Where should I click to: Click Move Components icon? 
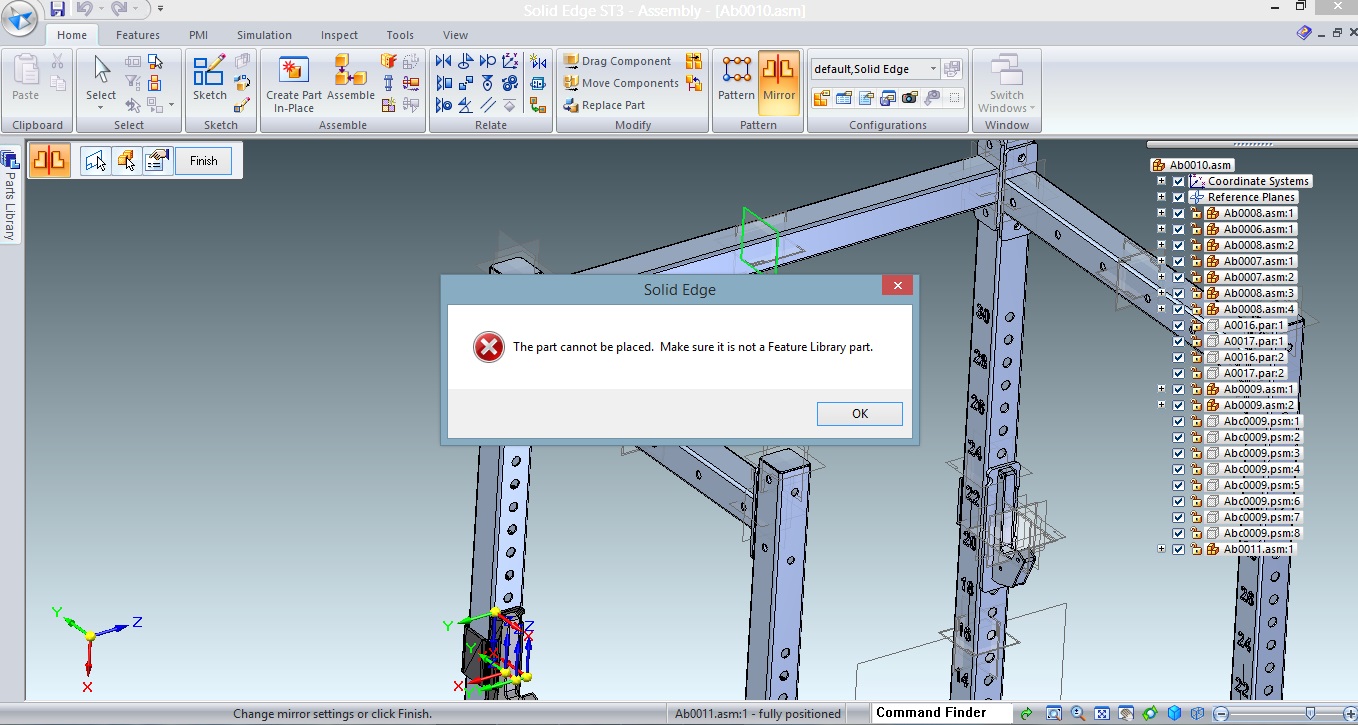click(x=571, y=83)
